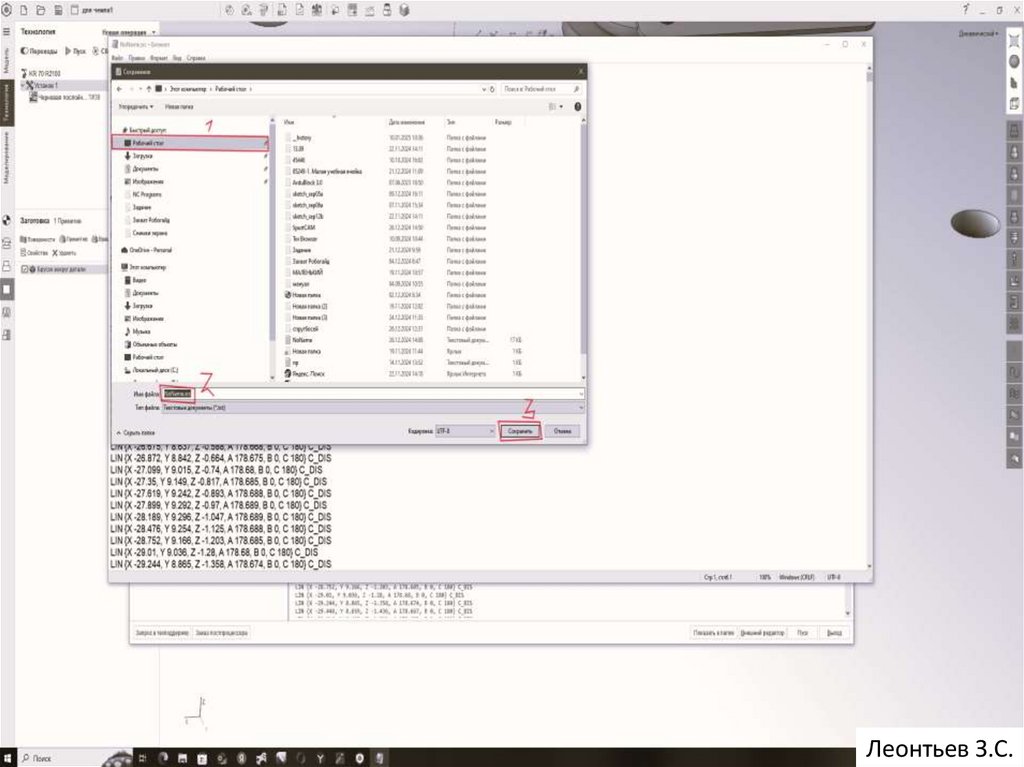Click Внешний редактор button in postprocessor window

pos(762,633)
